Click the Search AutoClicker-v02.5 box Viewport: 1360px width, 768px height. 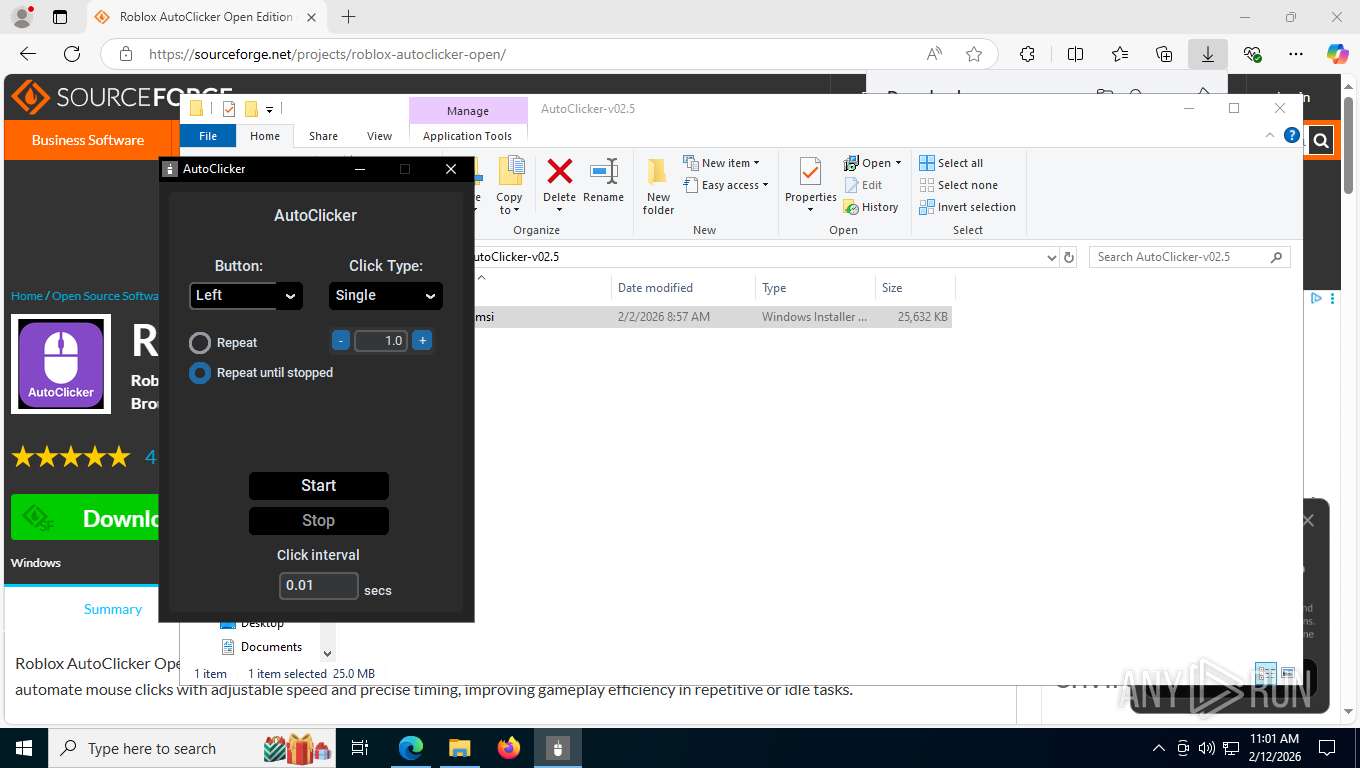coord(1189,257)
